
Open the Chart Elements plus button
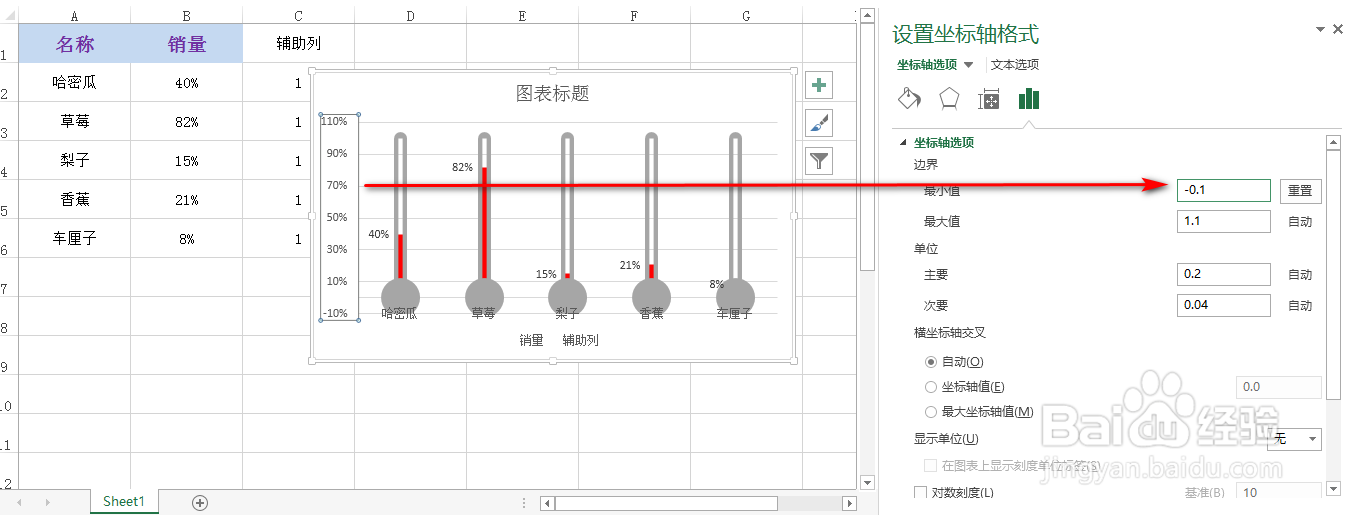pos(819,85)
